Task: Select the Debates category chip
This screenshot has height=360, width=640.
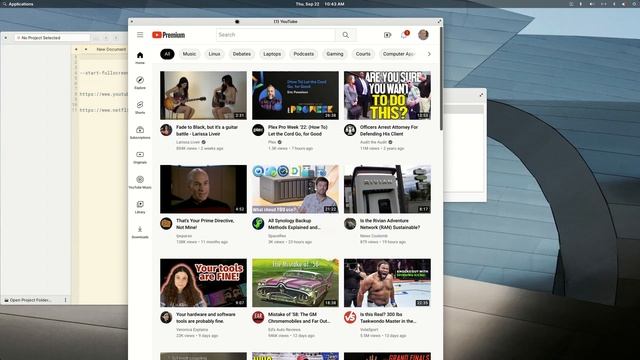Action: (242, 54)
